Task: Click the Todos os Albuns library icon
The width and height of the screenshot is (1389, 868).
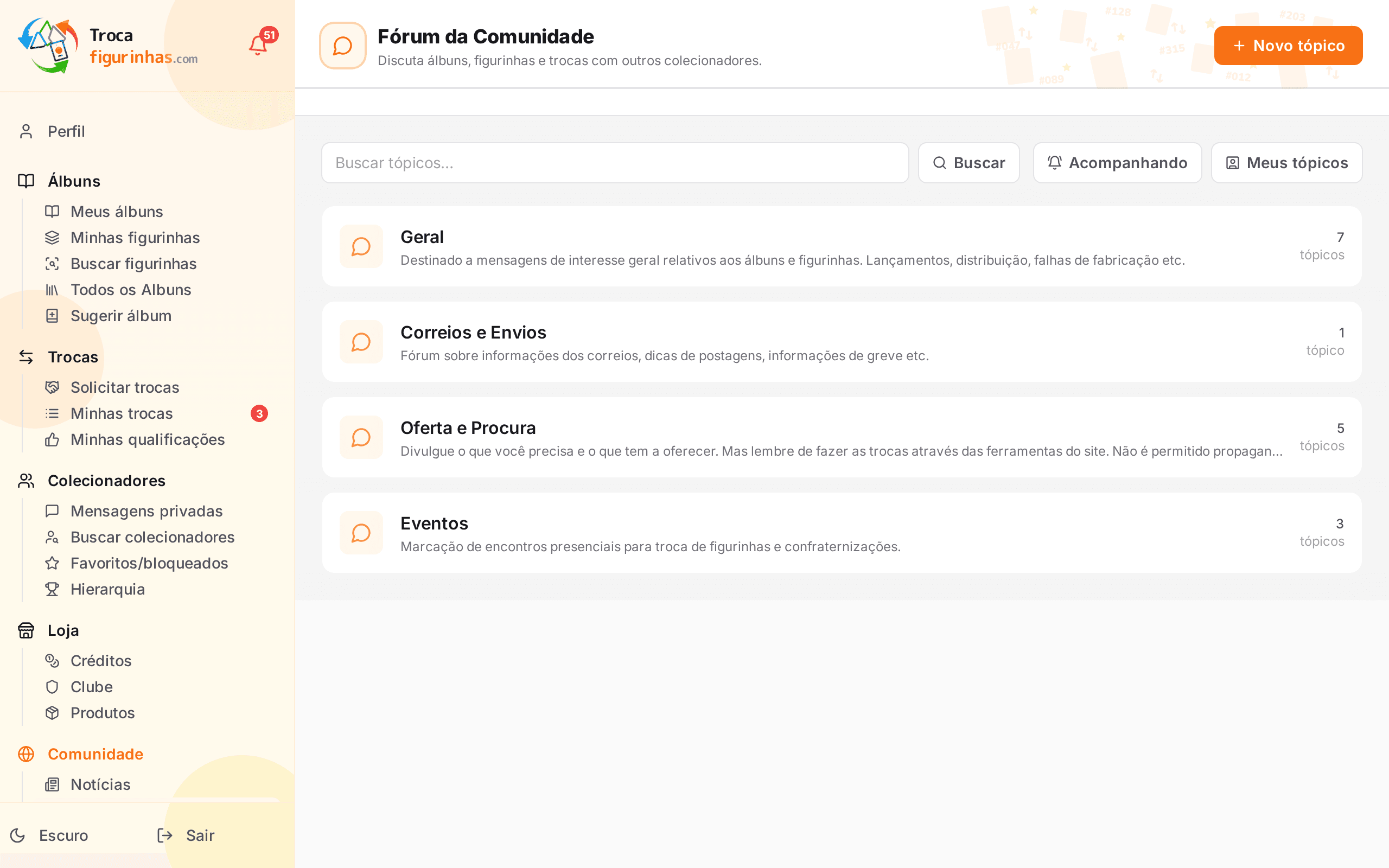Action: [x=52, y=290]
